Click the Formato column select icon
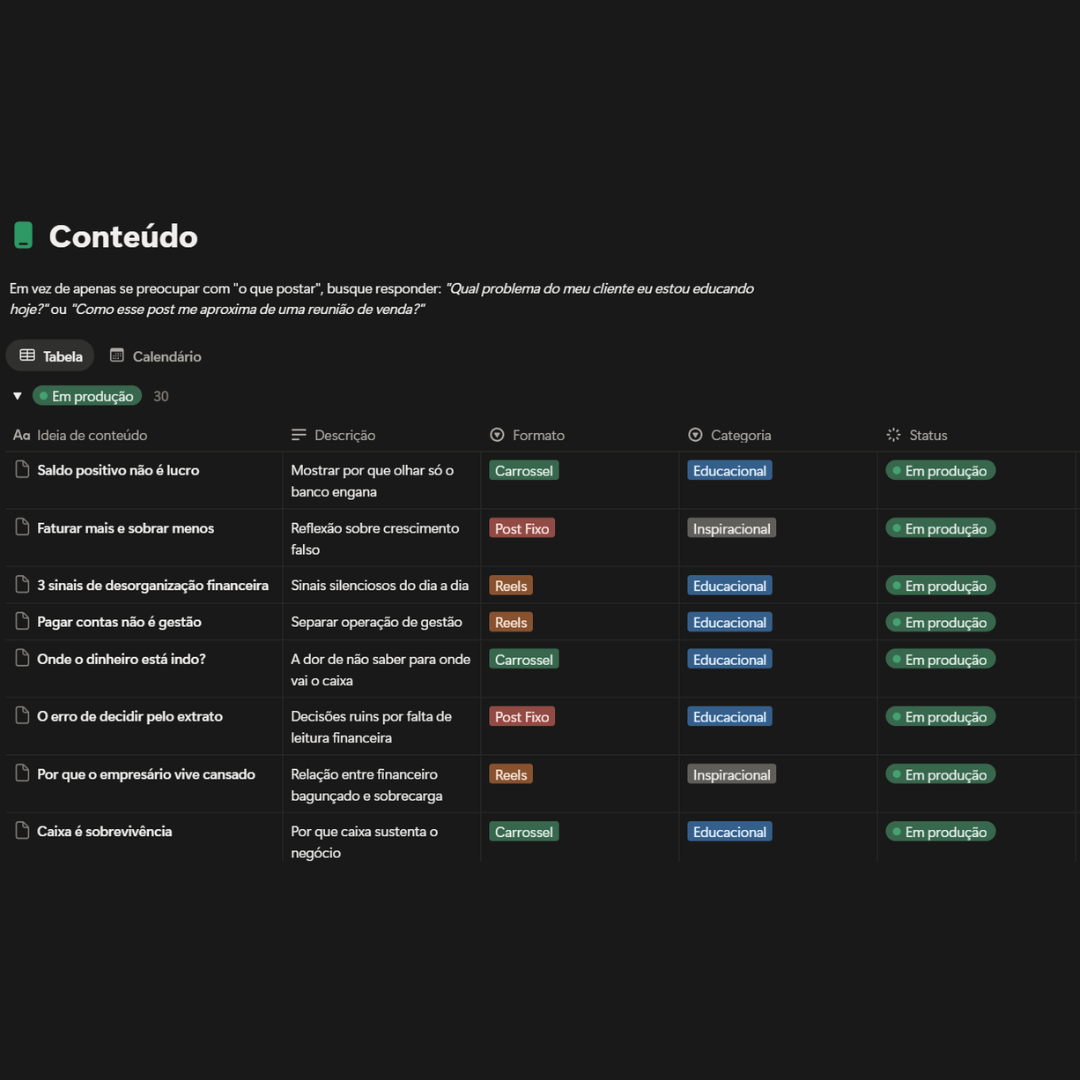The width and height of the screenshot is (1080, 1080). (497, 435)
